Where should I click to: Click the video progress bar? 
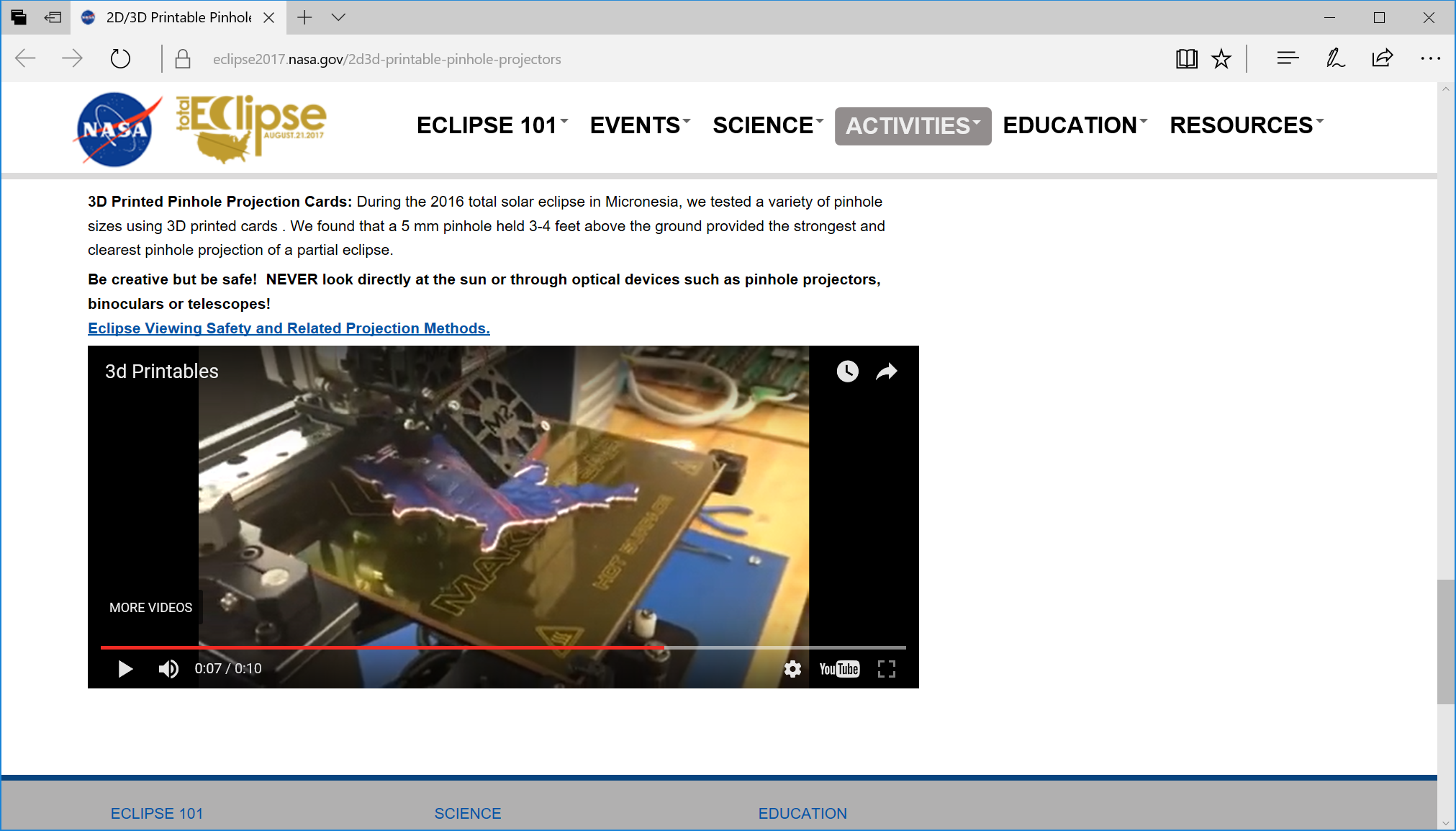pyautogui.click(x=504, y=647)
